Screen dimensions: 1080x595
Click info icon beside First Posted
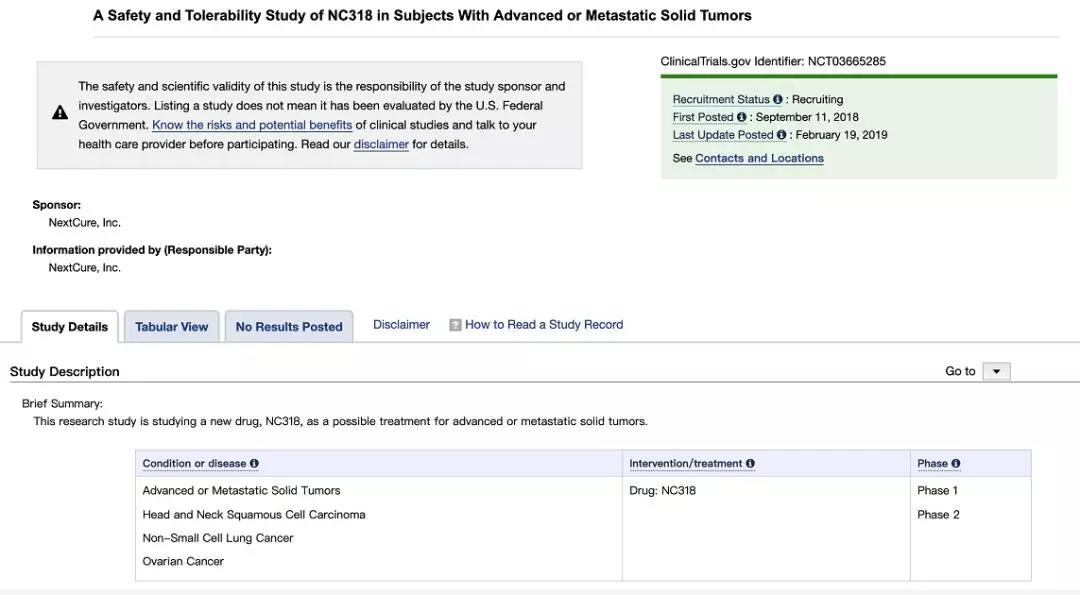(742, 118)
